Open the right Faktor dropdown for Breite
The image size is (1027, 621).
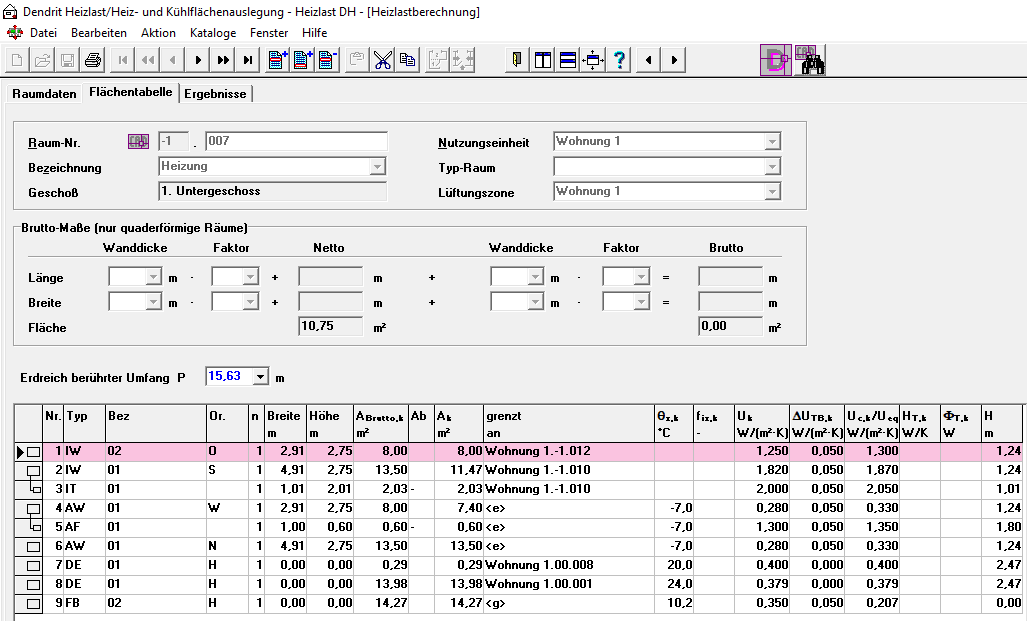pyautogui.click(x=641, y=302)
